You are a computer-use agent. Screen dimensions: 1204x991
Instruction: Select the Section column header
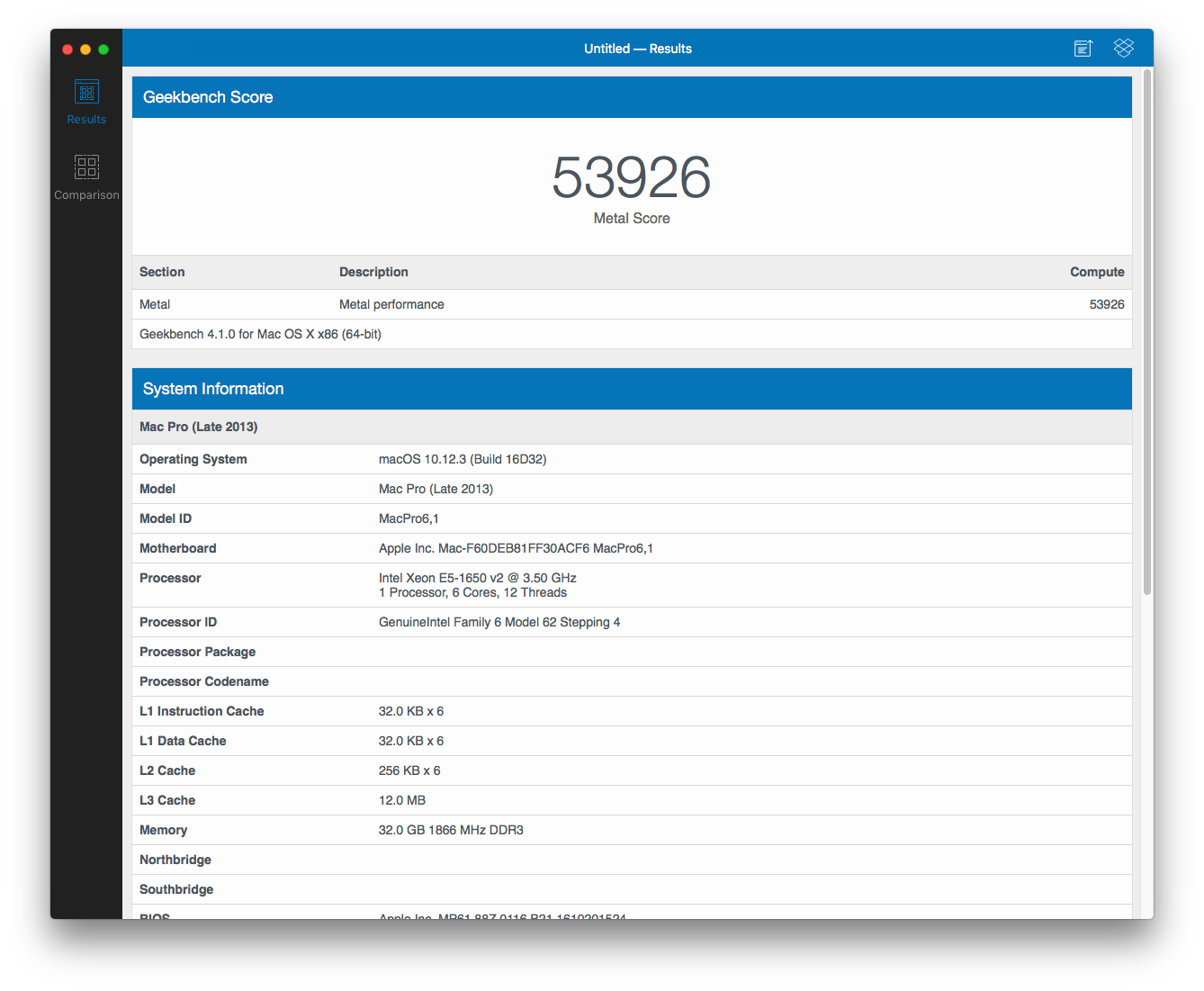pyautogui.click(x=162, y=272)
